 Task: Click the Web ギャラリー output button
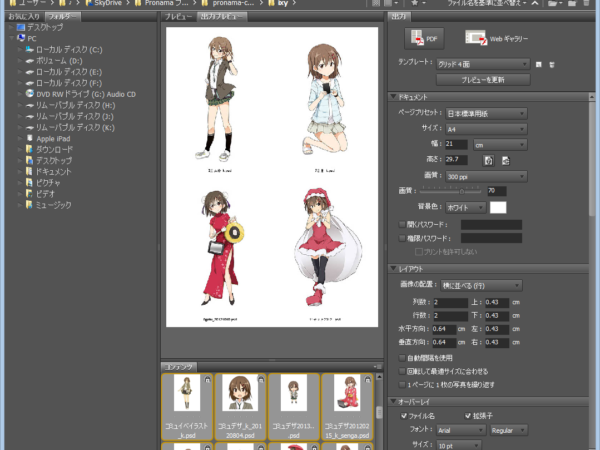coord(497,38)
